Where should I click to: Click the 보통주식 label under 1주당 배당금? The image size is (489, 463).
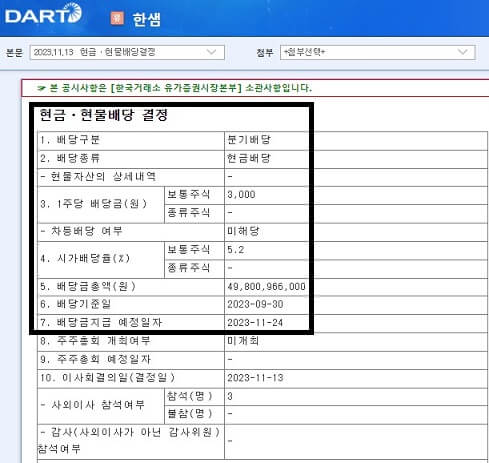[x=189, y=194]
